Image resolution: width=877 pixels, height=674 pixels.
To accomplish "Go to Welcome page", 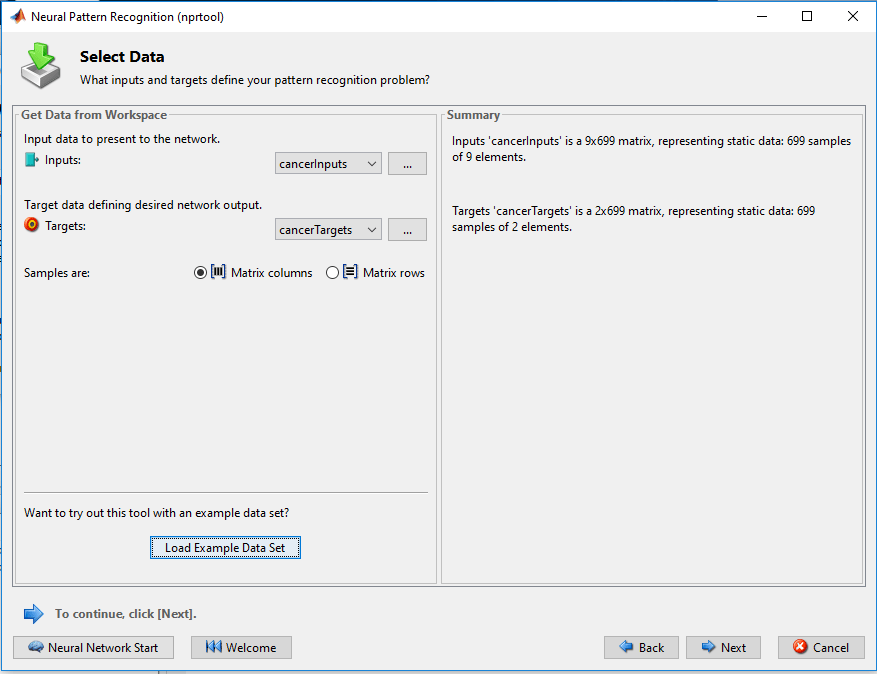I will tap(241, 647).
